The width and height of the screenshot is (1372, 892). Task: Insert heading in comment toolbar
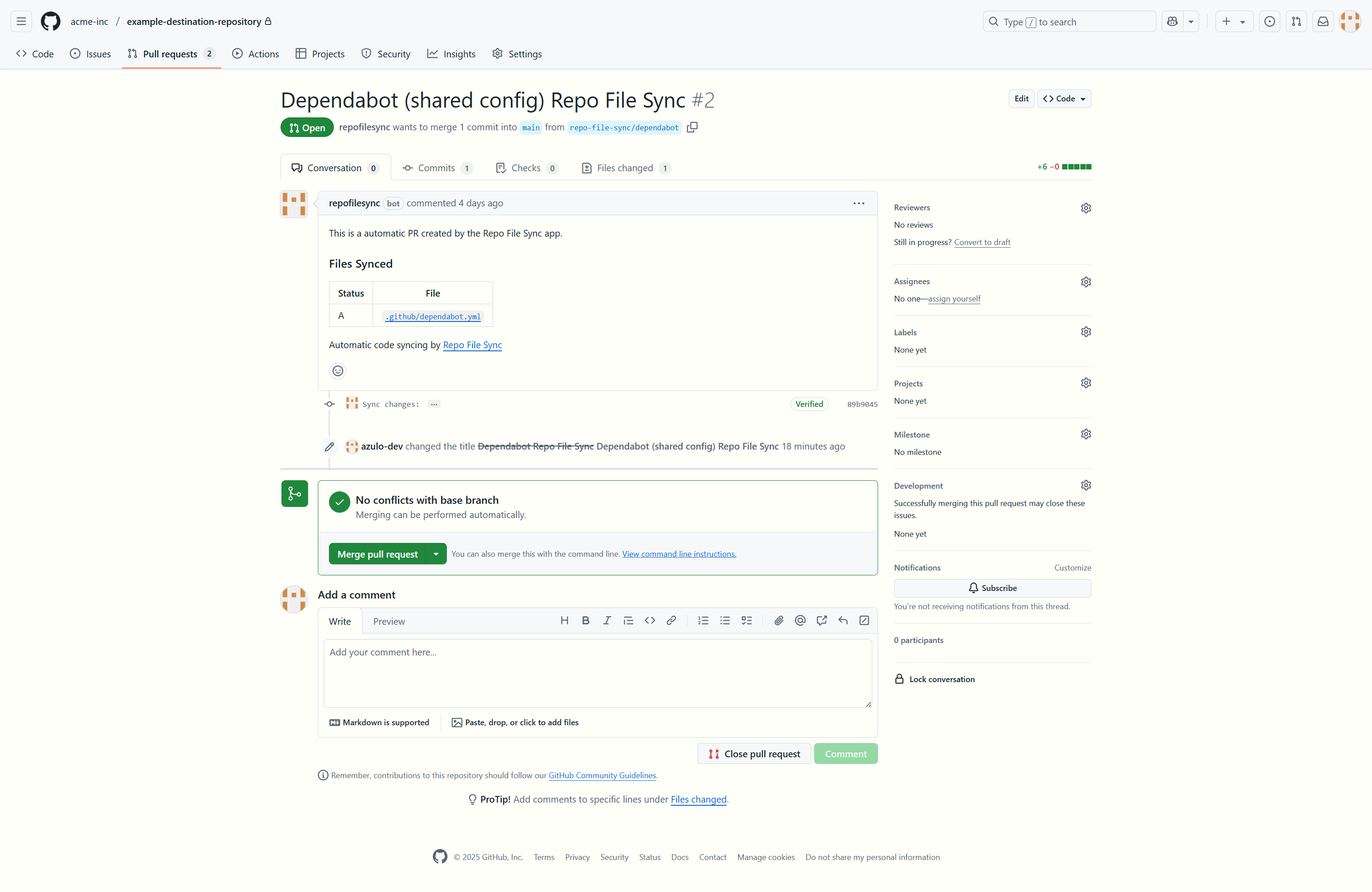pyautogui.click(x=564, y=620)
